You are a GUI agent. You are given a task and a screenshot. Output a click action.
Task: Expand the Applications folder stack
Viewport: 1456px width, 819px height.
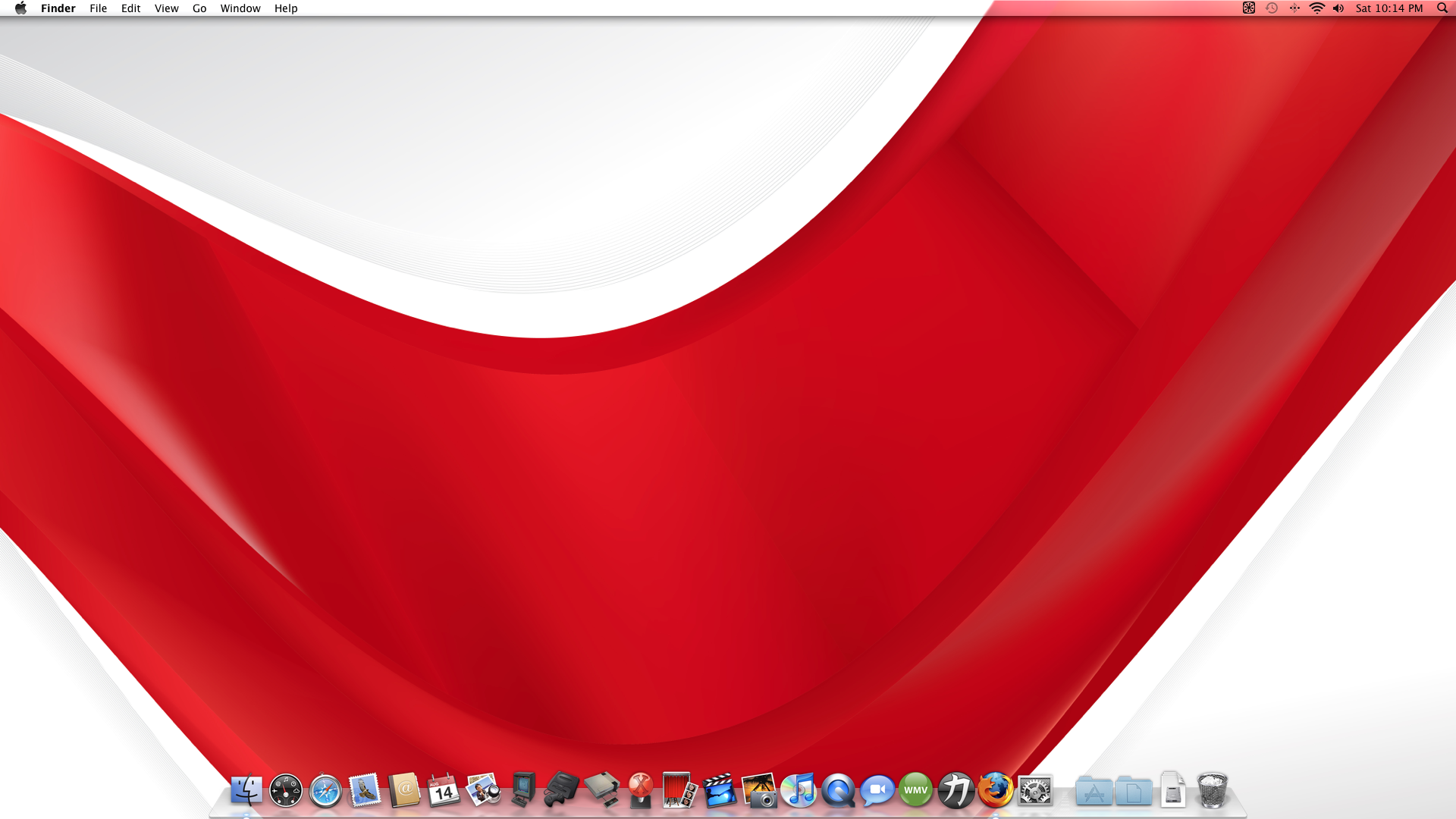(x=1094, y=792)
